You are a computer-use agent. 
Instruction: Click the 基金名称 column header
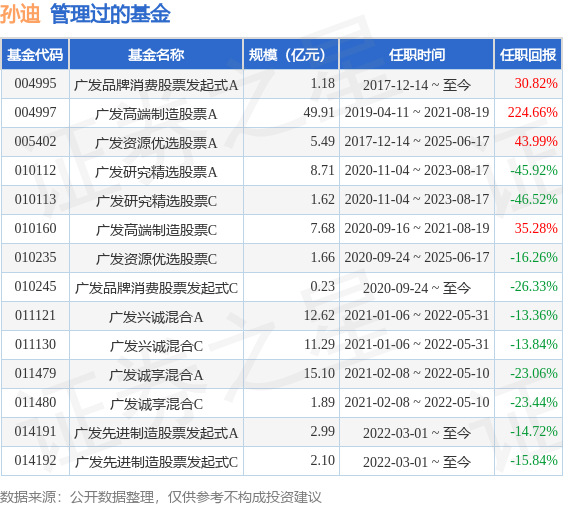156,55
